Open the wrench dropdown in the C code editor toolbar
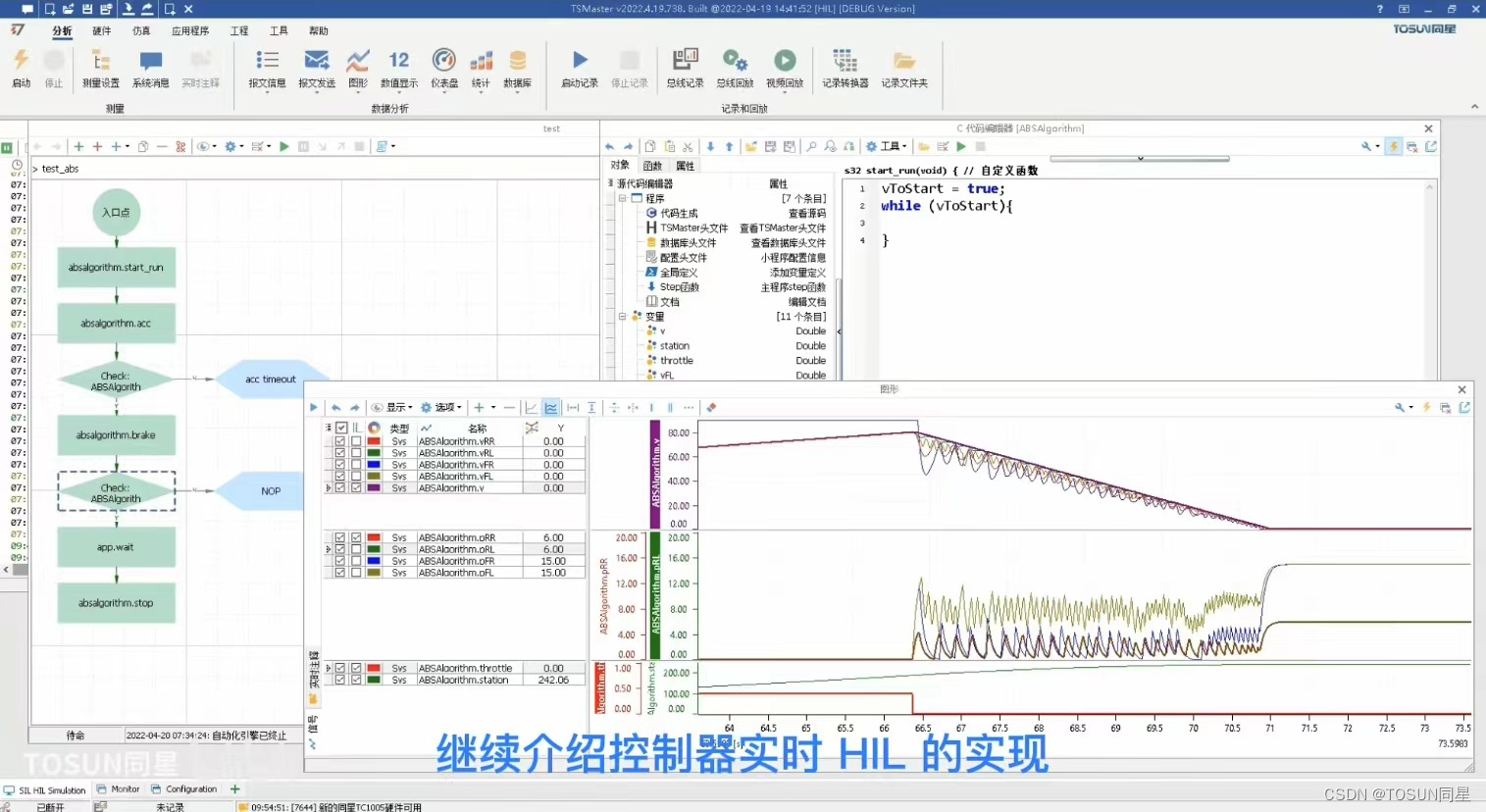1486x812 pixels. (1370, 146)
